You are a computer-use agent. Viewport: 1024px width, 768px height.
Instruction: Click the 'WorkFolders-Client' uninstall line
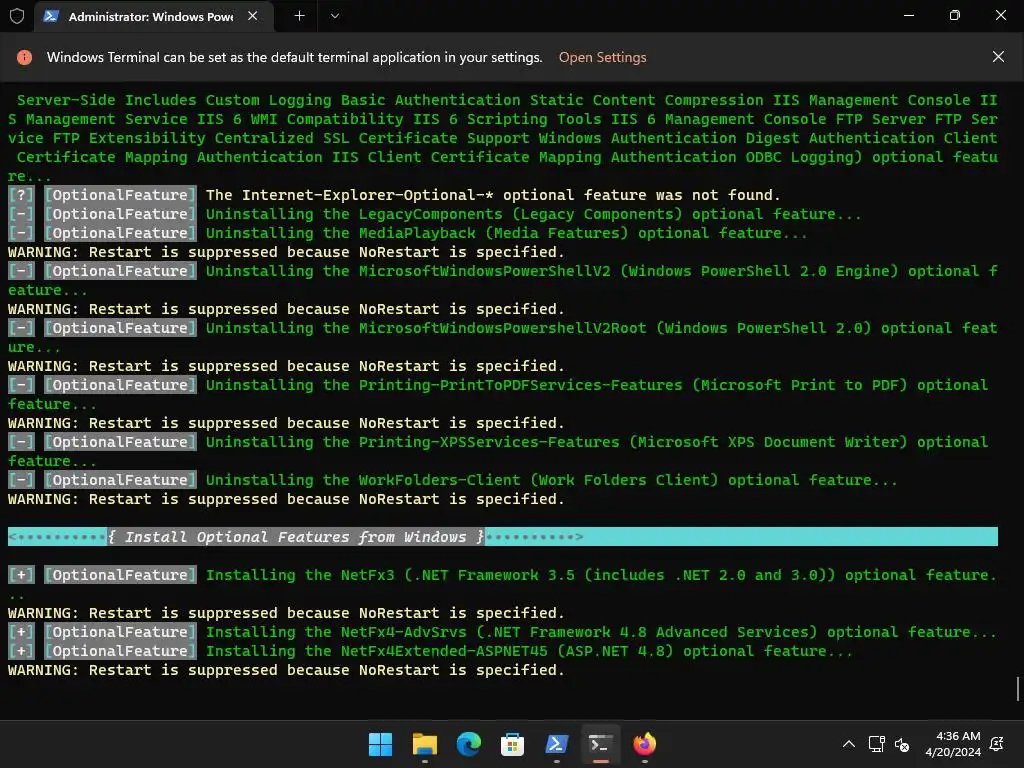tap(453, 480)
